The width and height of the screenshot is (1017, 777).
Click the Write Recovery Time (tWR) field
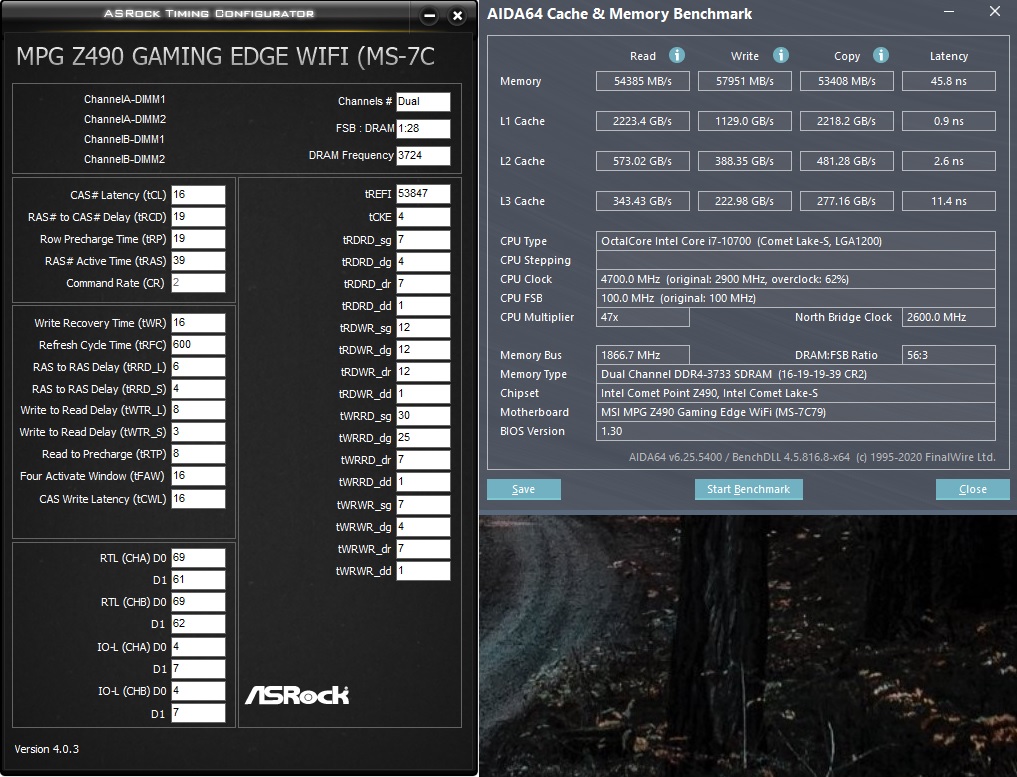tap(198, 323)
